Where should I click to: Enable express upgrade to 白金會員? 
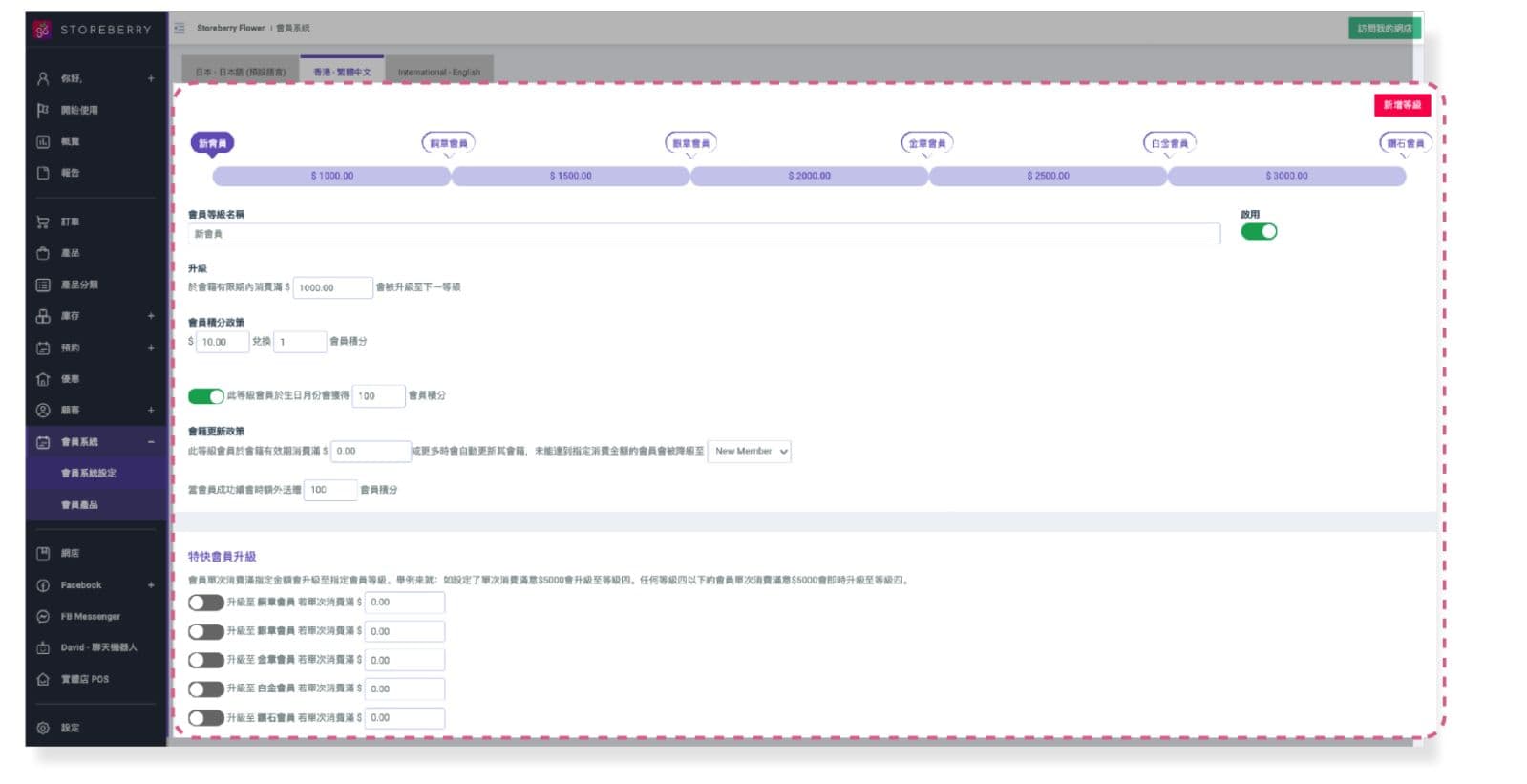pyautogui.click(x=205, y=689)
